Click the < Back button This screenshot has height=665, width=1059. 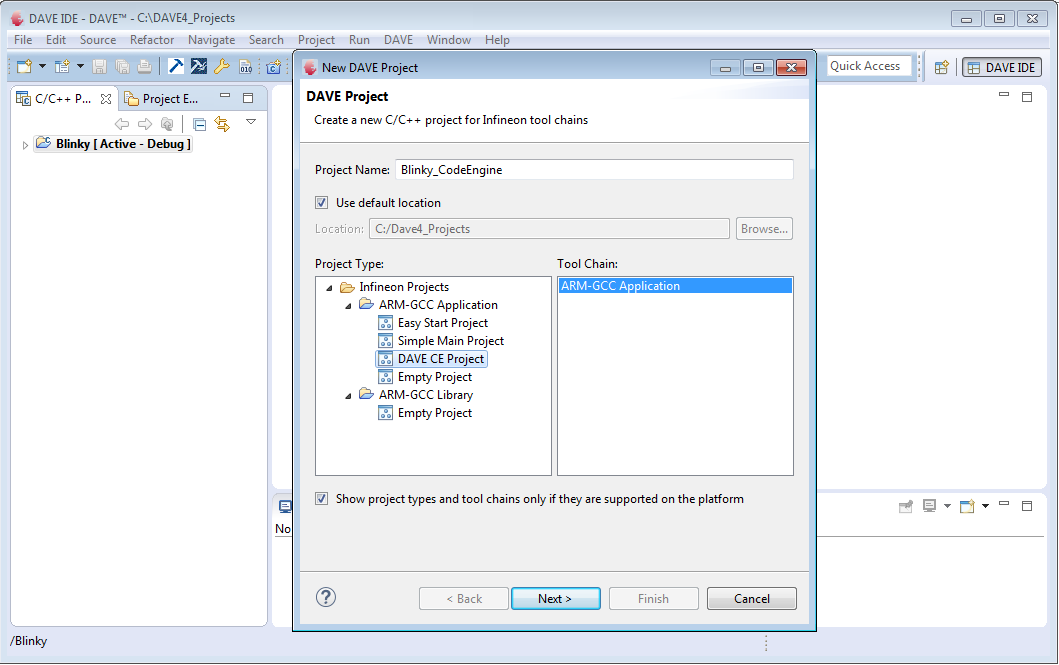(x=463, y=599)
